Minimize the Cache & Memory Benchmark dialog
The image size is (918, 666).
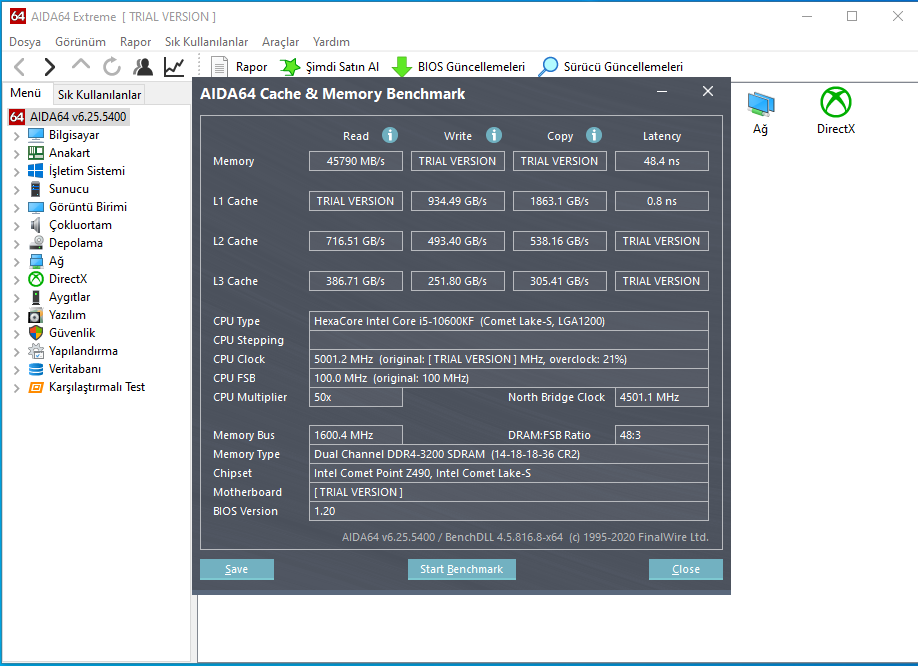(x=662, y=92)
